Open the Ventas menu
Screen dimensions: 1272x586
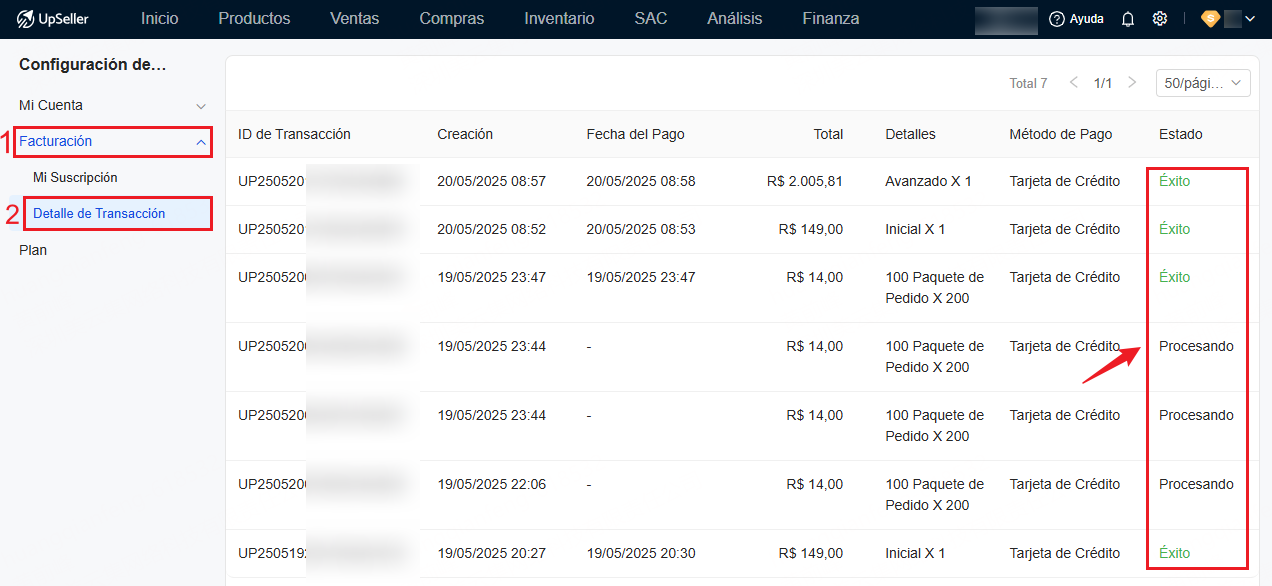(x=354, y=19)
